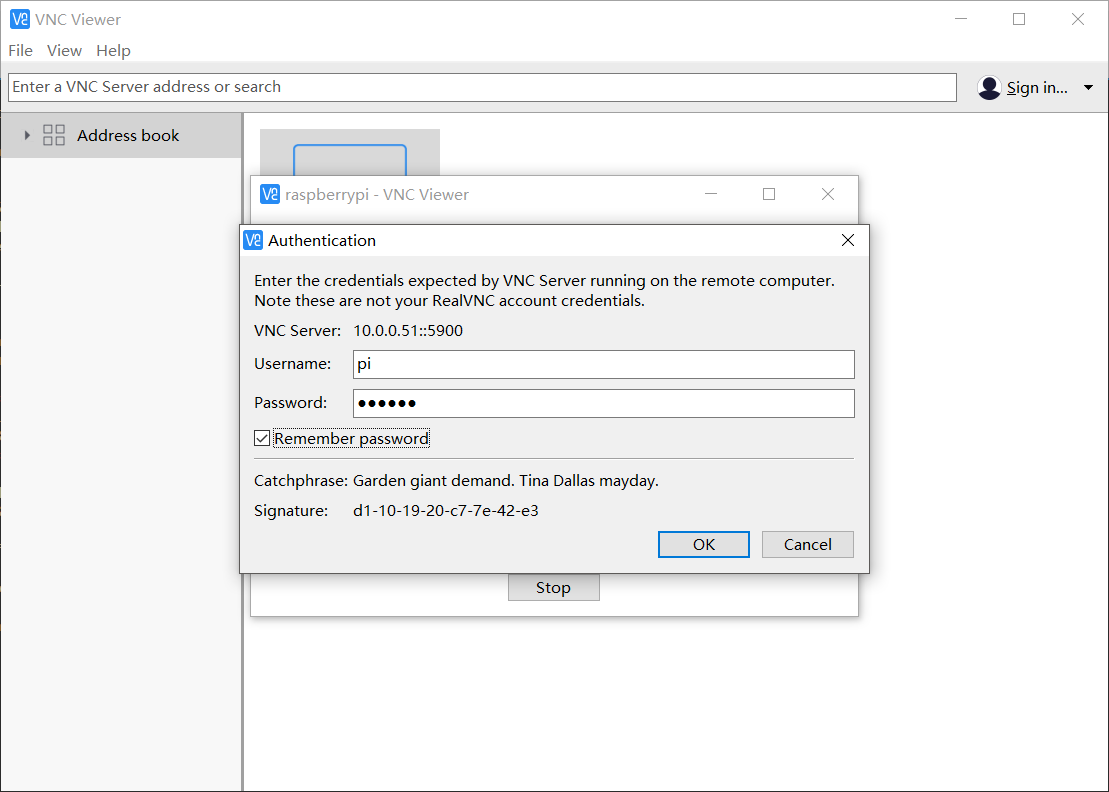Click the VNC logo in main window title

click(20, 19)
